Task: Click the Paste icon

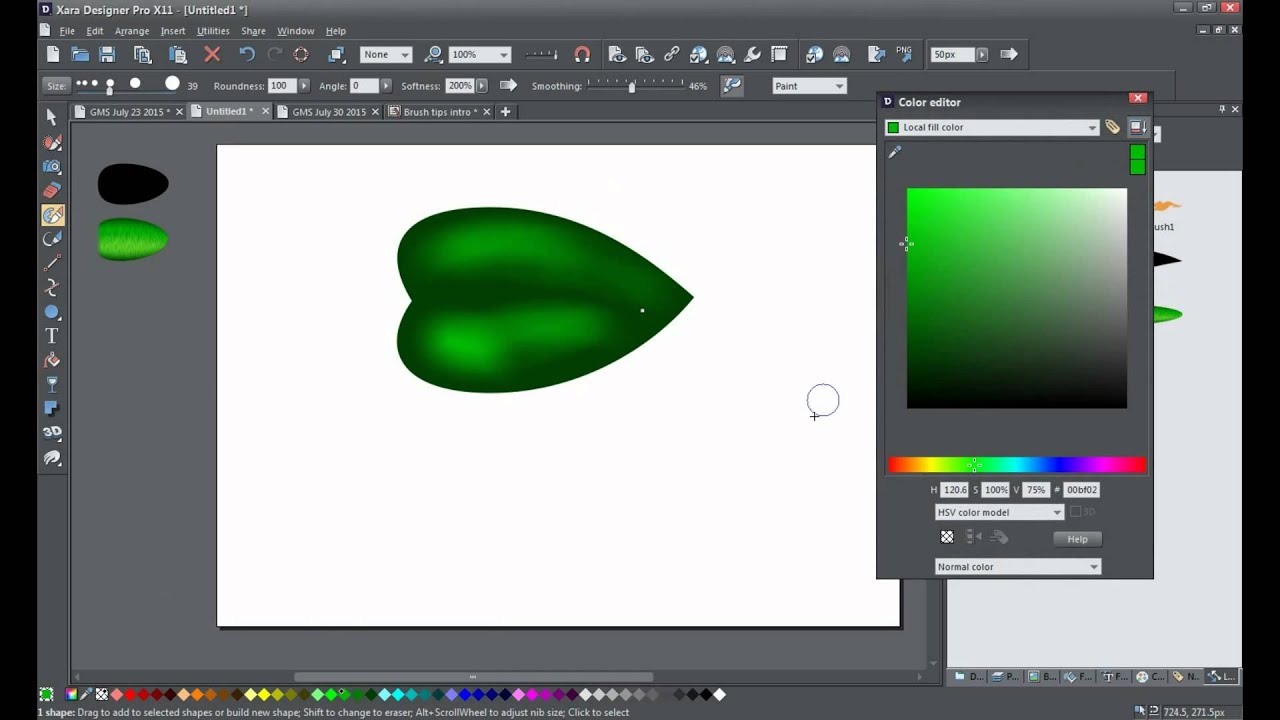Action: coord(178,55)
